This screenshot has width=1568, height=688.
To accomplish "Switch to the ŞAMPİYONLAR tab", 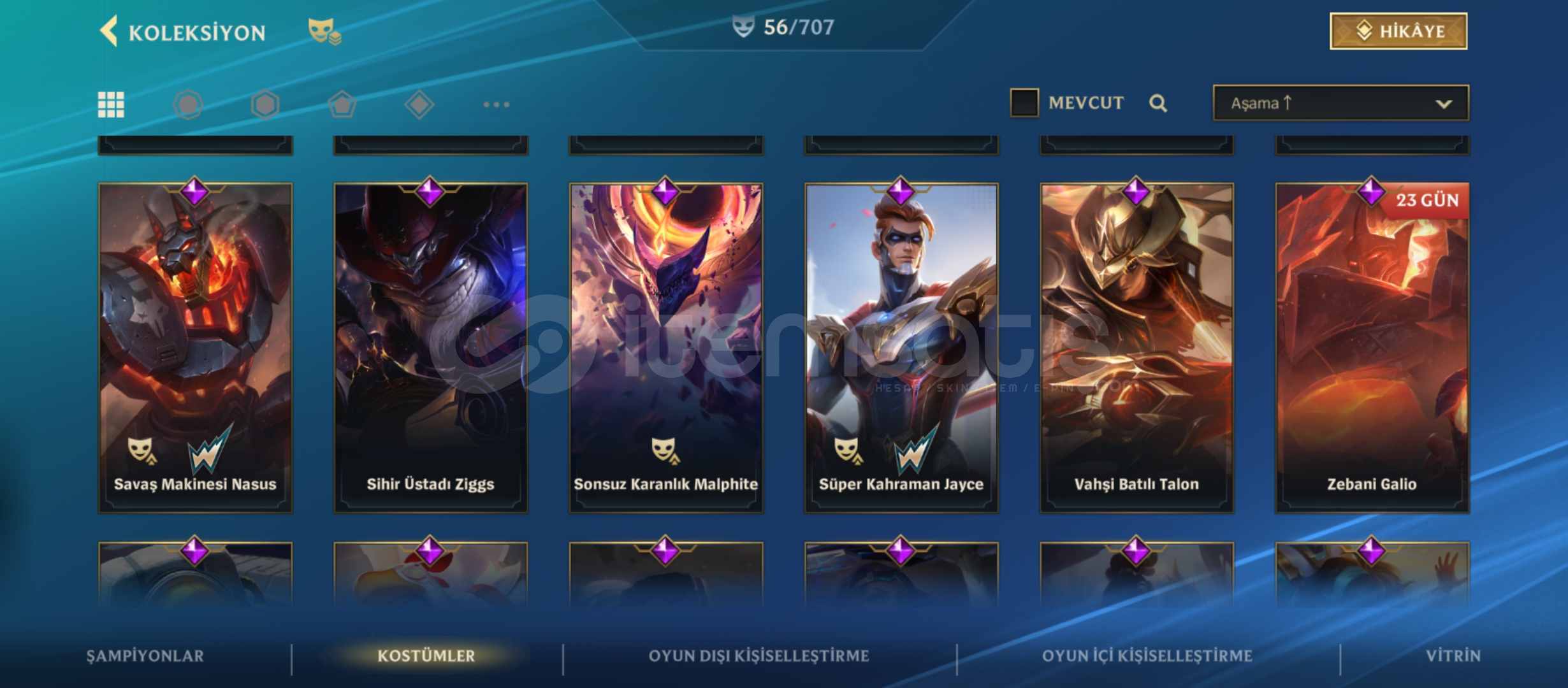I will (145, 656).
